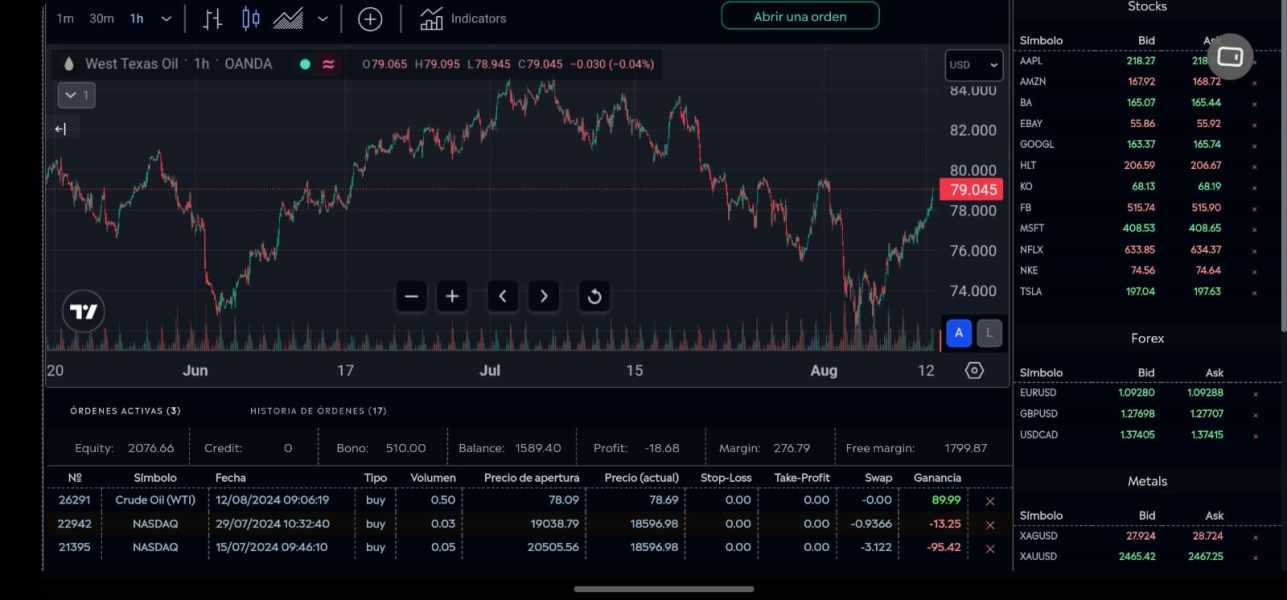
Task: Click the TradingView logo
Action: tap(84, 312)
